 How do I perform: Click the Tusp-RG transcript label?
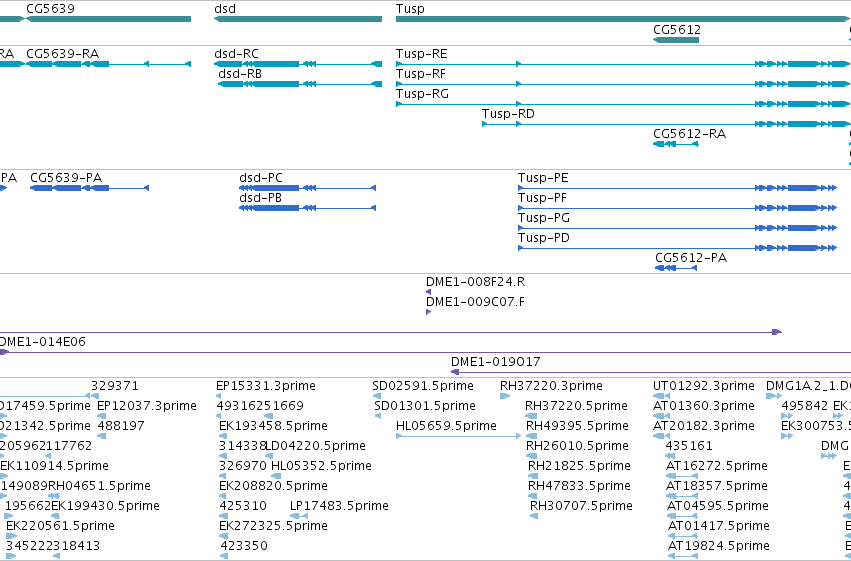point(422,94)
